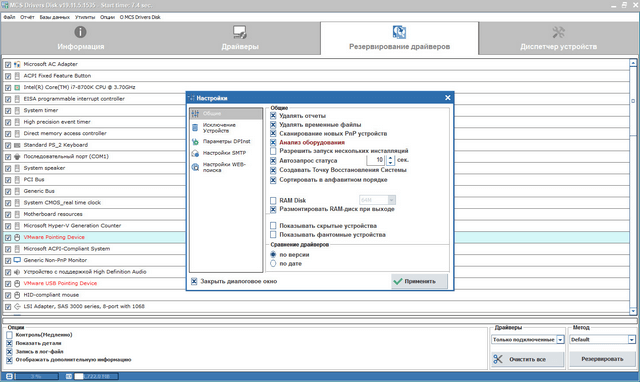Screen dimensions: 640x382
Task: Open the Базы данных menu
Action: pos(55,17)
